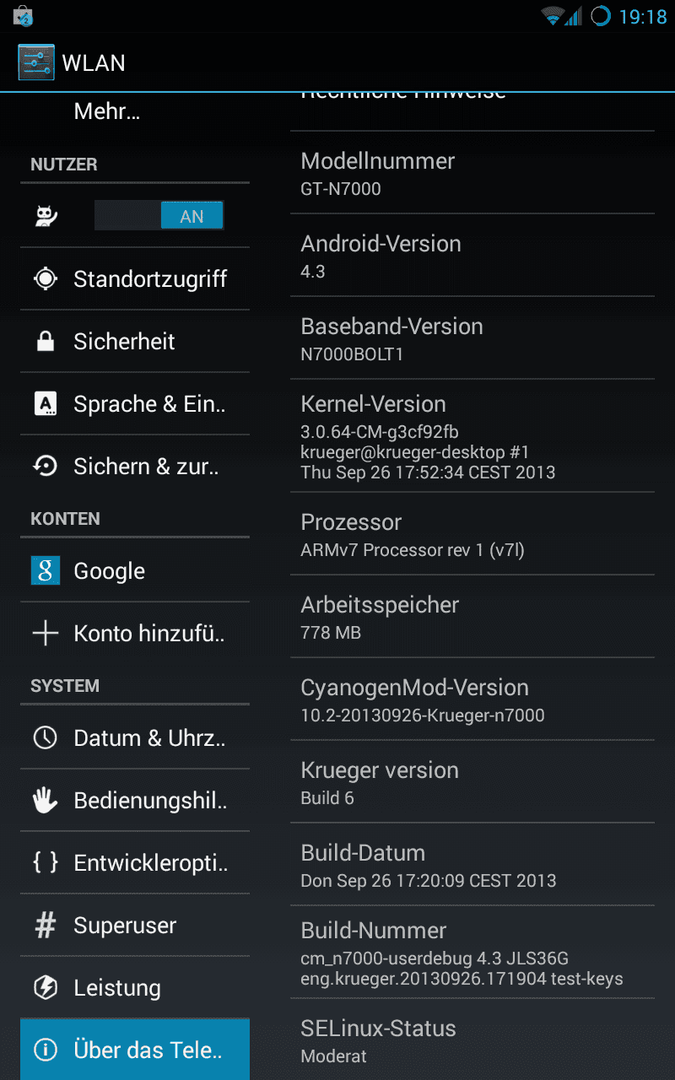Tap the plus icon for Konto hinzufügen
675x1080 pixels.
[45, 634]
